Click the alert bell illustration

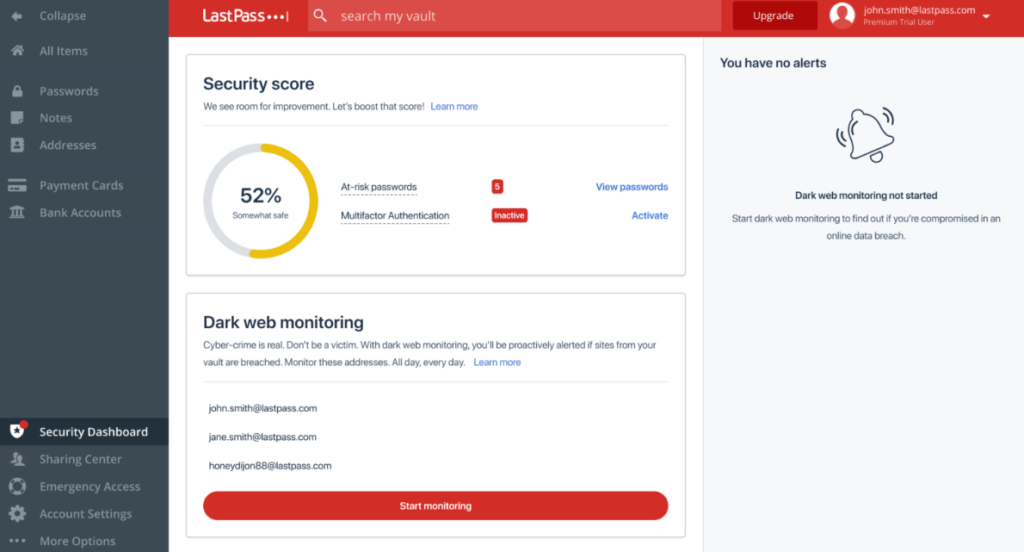(866, 135)
